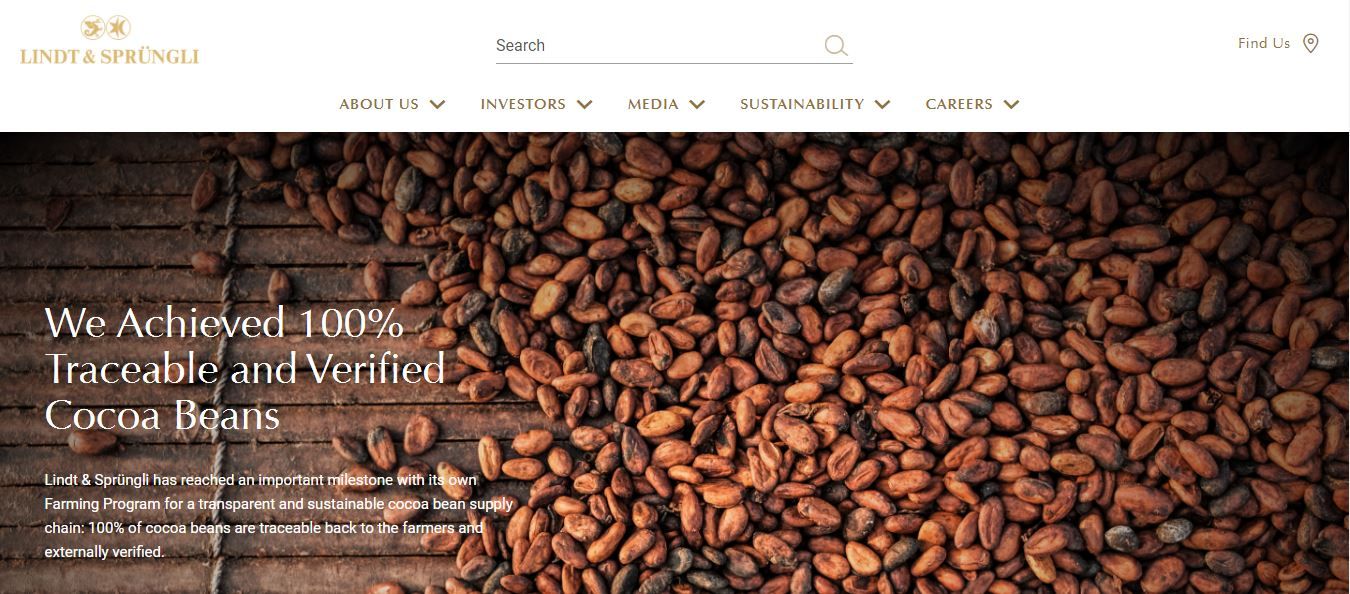Open the ABOUT US menu
Screen dimensions: 1350x594
point(379,104)
